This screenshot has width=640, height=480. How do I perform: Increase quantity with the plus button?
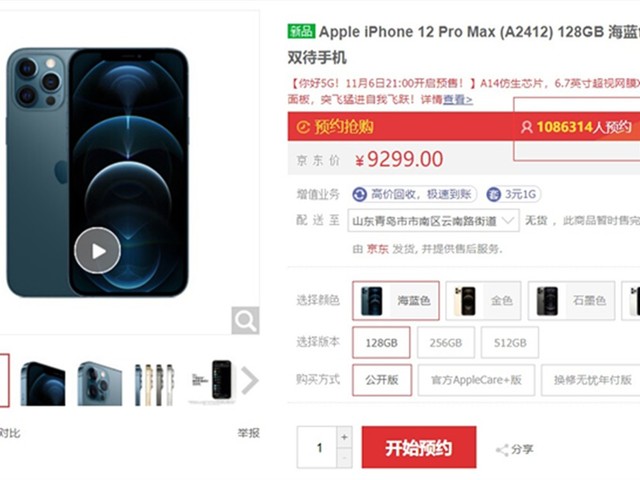[344, 437]
